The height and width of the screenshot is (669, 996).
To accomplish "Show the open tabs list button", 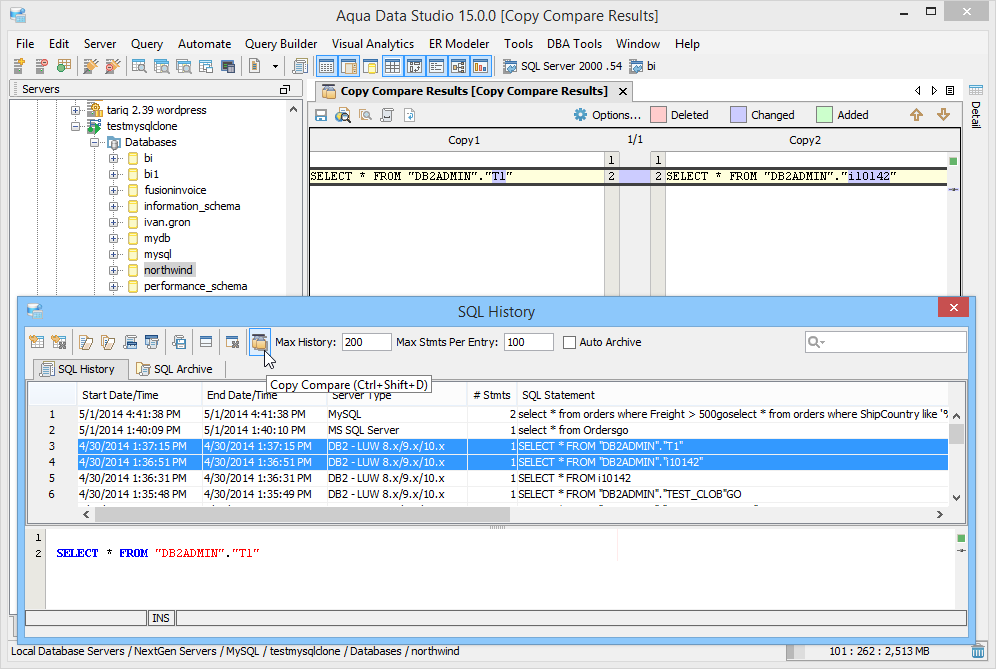I will click(950, 90).
